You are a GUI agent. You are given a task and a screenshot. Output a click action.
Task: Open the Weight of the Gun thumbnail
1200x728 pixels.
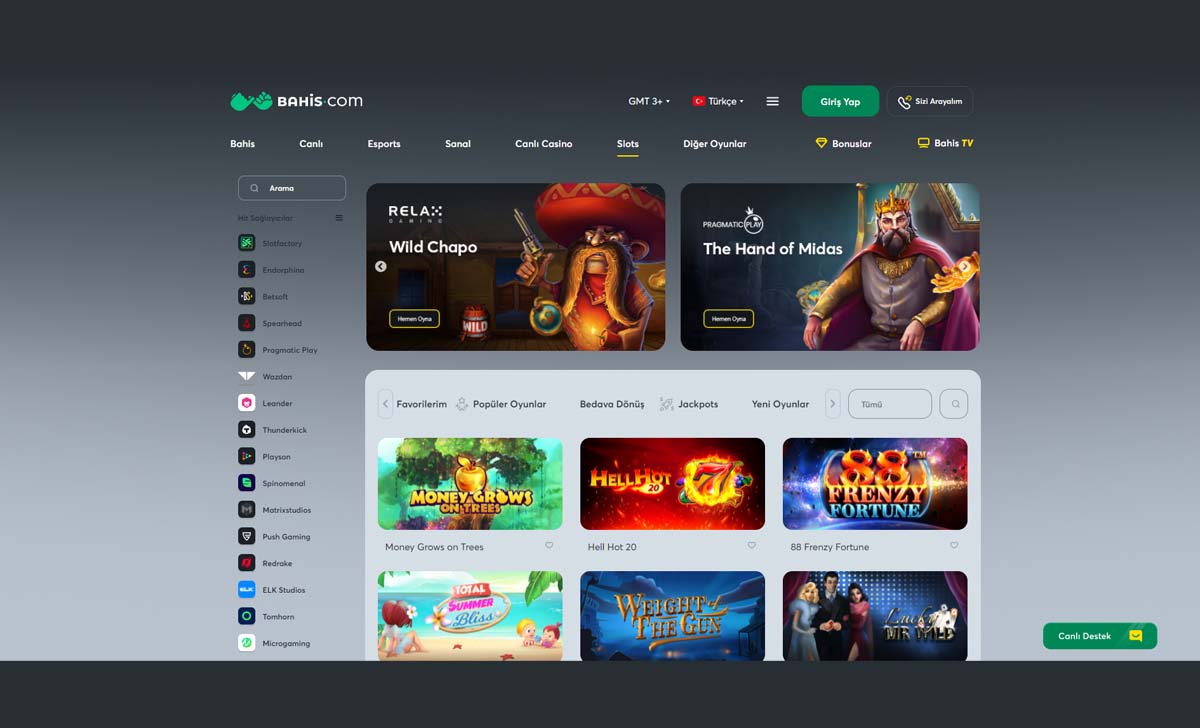click(x=673, y=616)
